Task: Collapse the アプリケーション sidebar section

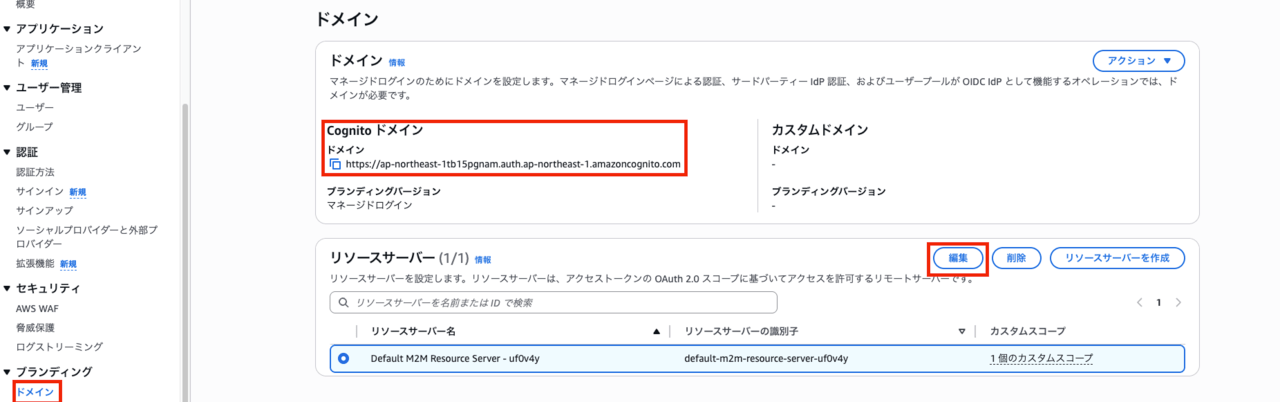Action: click(7, 29)
